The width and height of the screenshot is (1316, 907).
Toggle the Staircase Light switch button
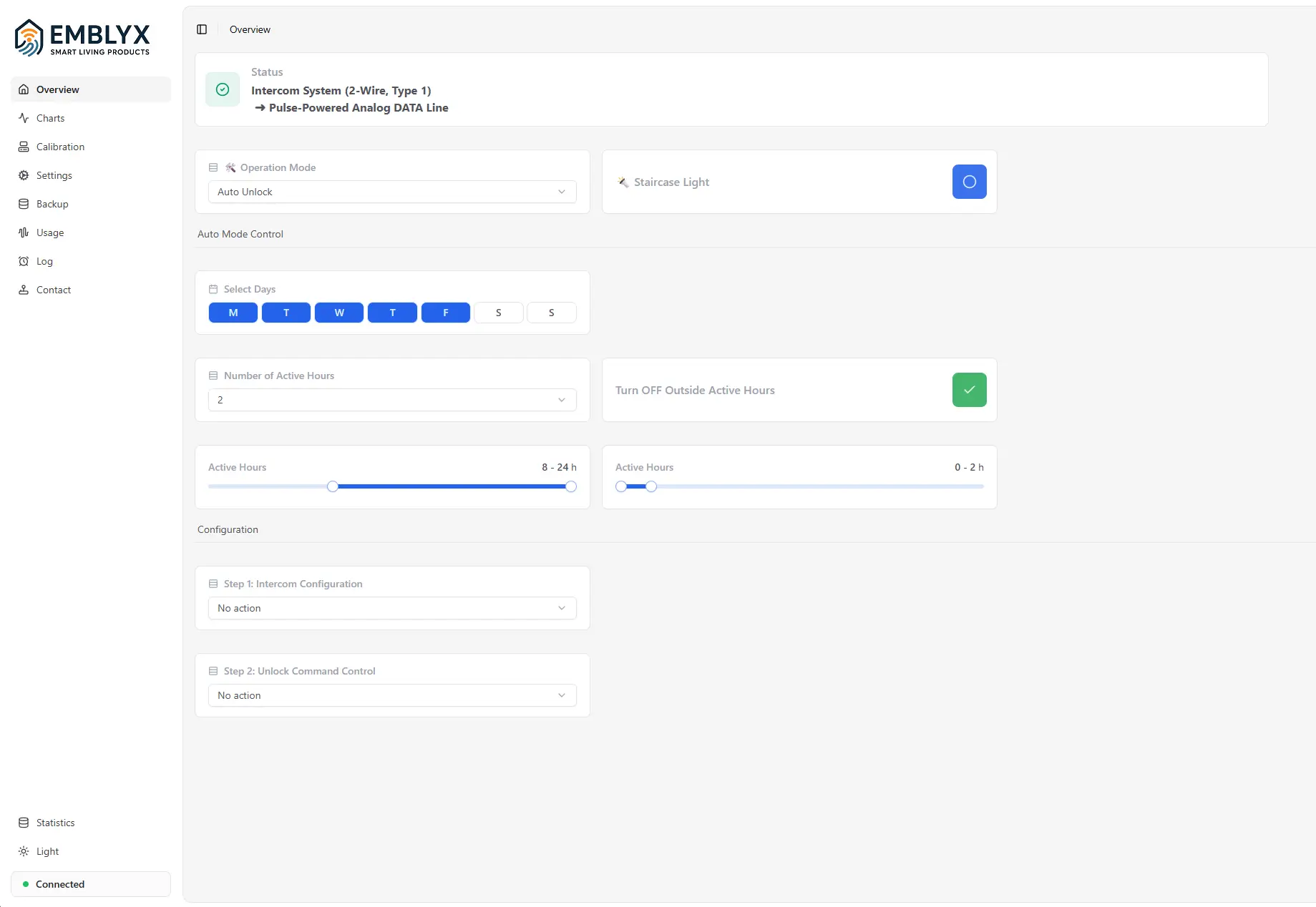click(969, 182)
